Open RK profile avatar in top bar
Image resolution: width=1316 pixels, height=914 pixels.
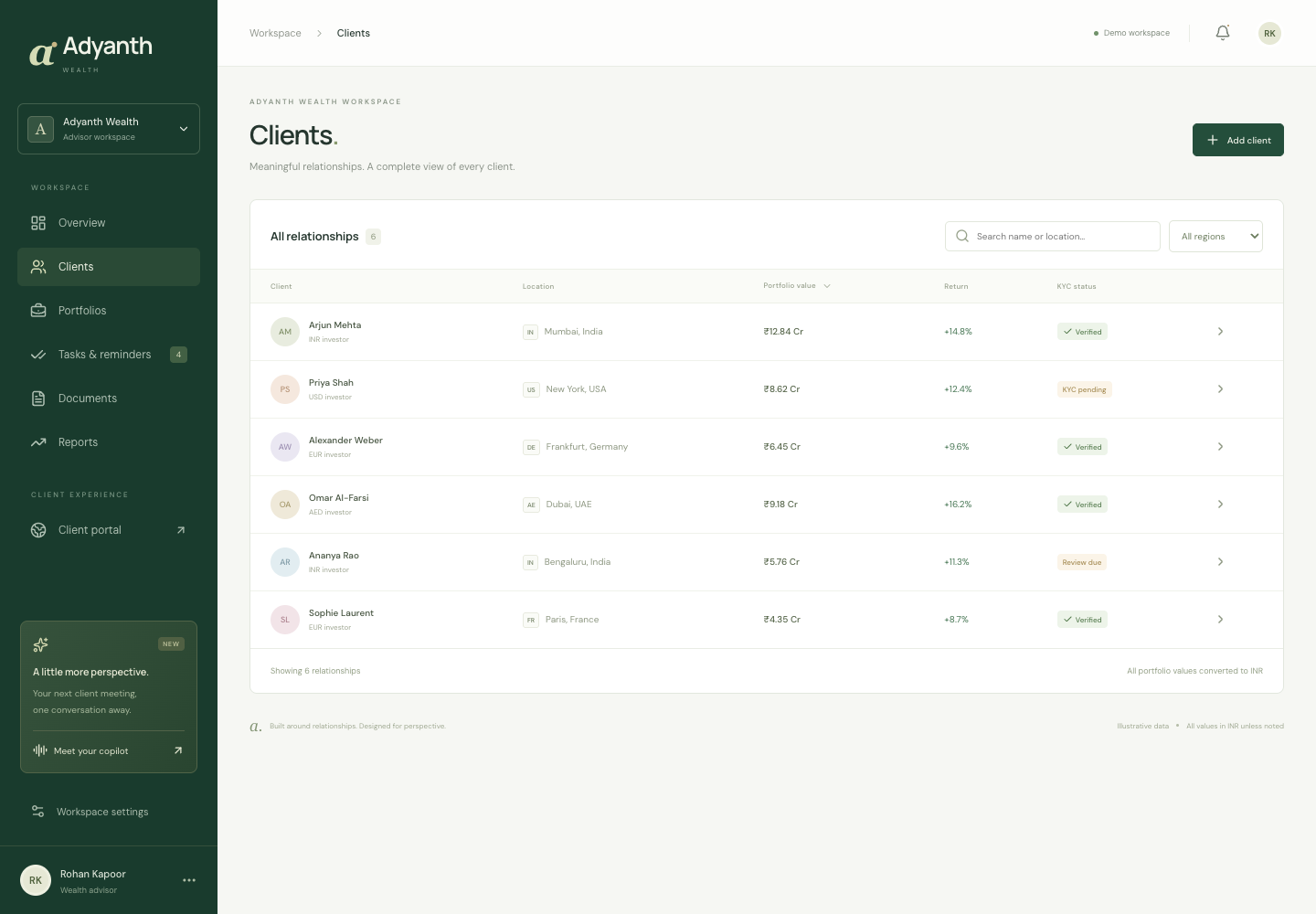pyautogui.click(x=1269, y=33)
